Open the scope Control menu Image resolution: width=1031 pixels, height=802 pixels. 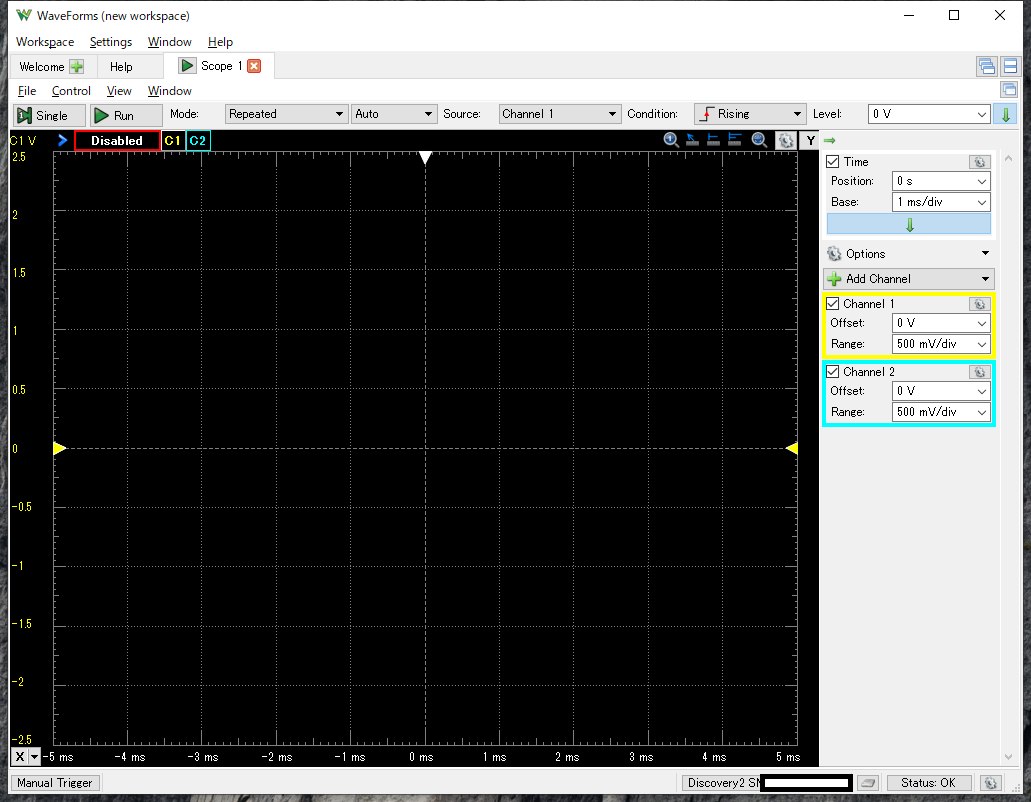[x=71, y=91]
